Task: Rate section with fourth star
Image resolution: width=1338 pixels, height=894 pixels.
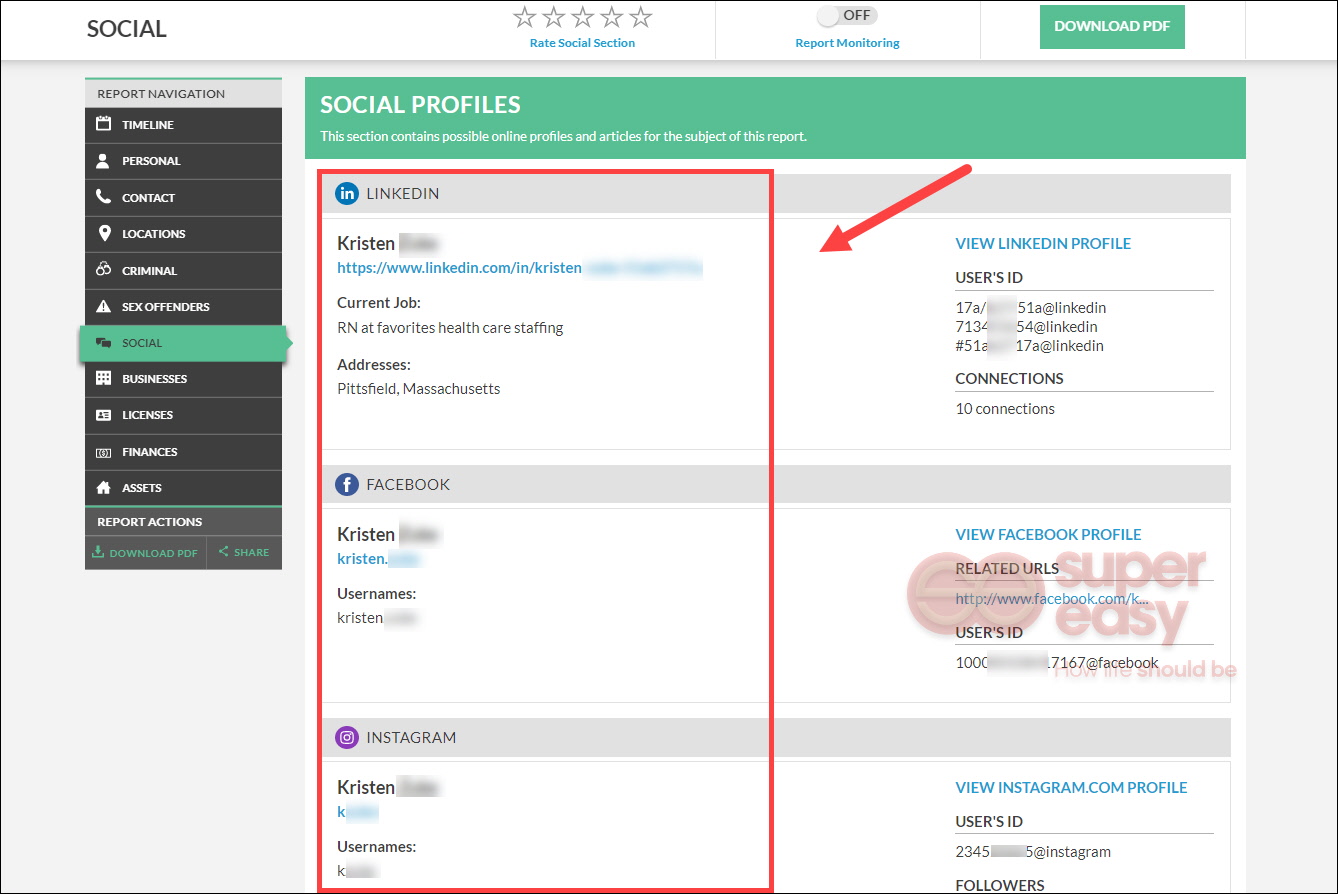Action: pyautogui.click(x=612, y=17)
